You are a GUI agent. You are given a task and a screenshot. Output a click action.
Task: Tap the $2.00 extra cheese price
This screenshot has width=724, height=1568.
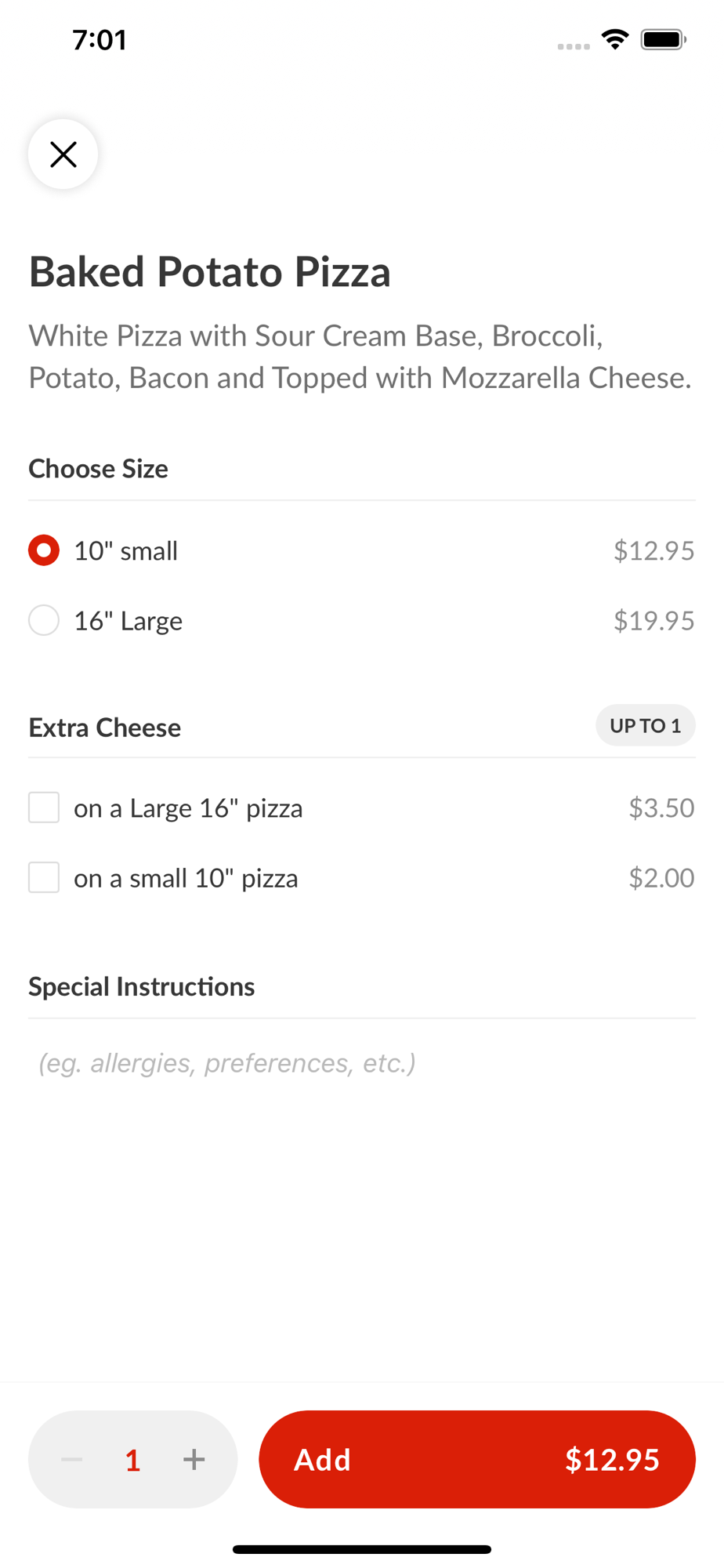pos(661,878)
